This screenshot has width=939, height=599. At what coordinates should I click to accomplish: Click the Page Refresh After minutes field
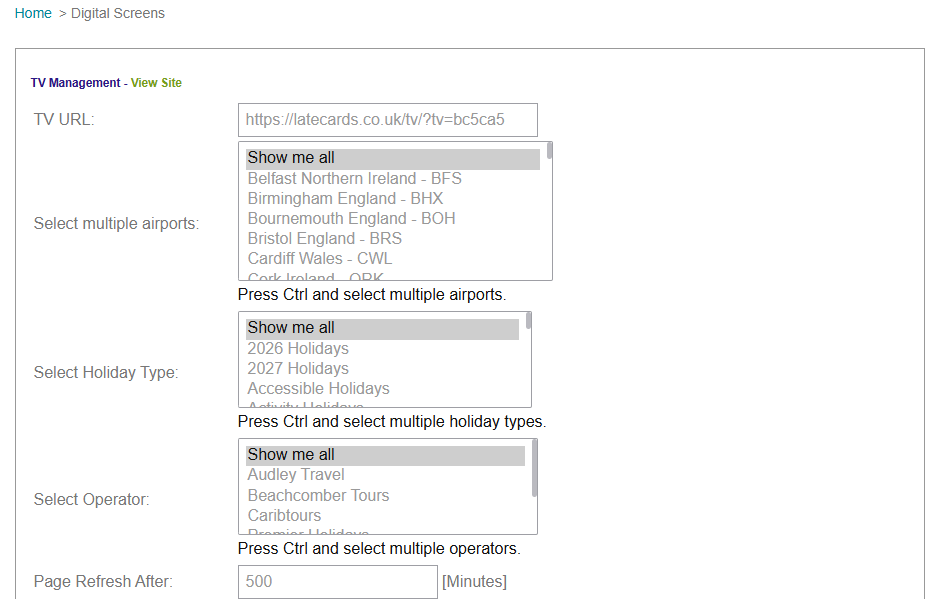[338, 582]
